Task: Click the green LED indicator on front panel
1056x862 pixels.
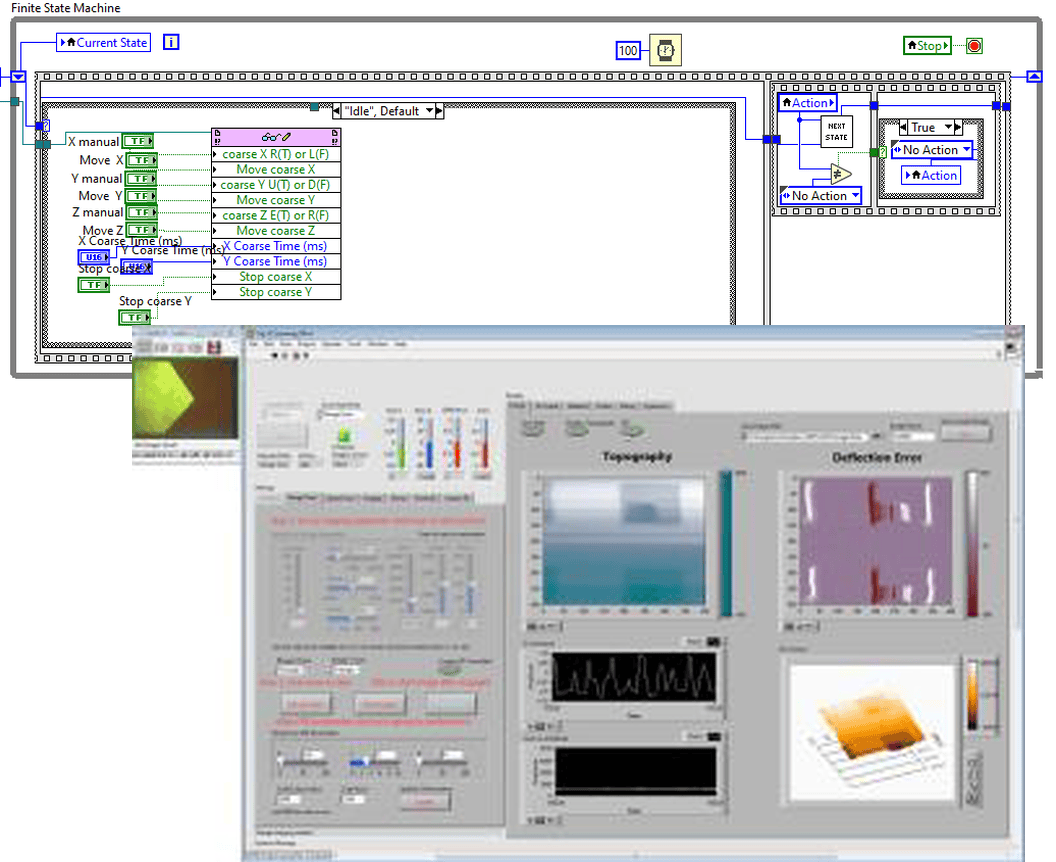Action: (344, 434)
